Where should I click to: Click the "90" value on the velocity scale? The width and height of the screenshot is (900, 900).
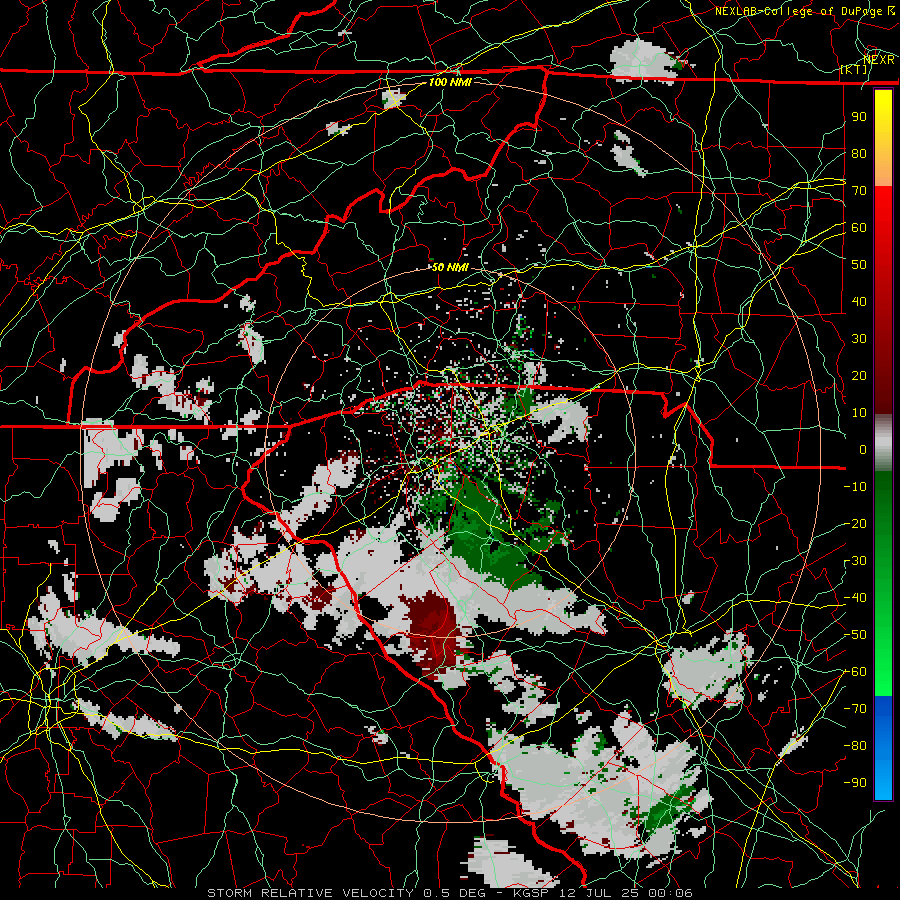[x=859, y=117]
